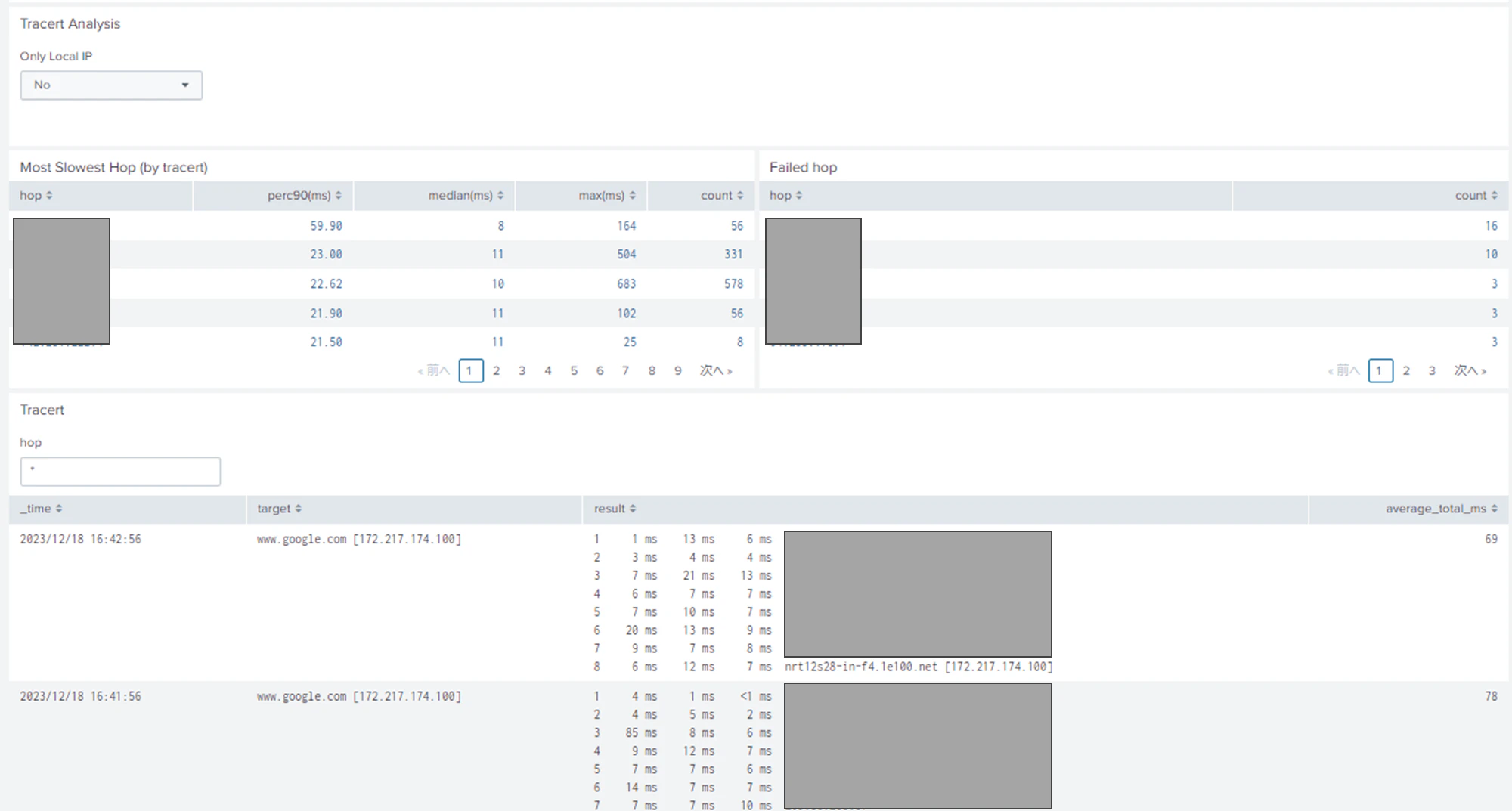Image resolution: width=1512 pixels, height=811 pixels.
Task: Go to page 8 of Most Slowest Hop
Action: tap(652, 370)
